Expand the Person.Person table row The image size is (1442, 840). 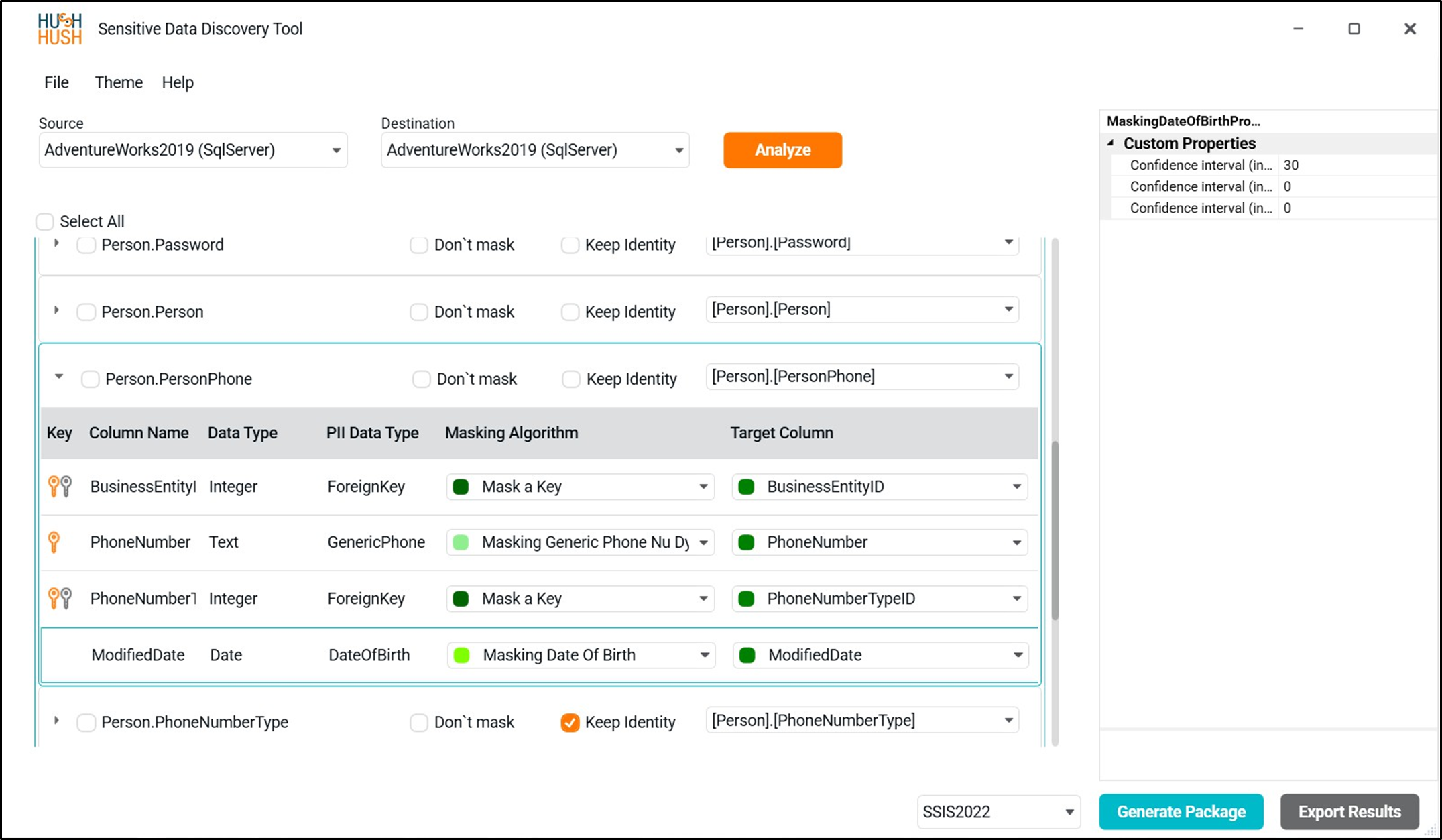(57, 310)
